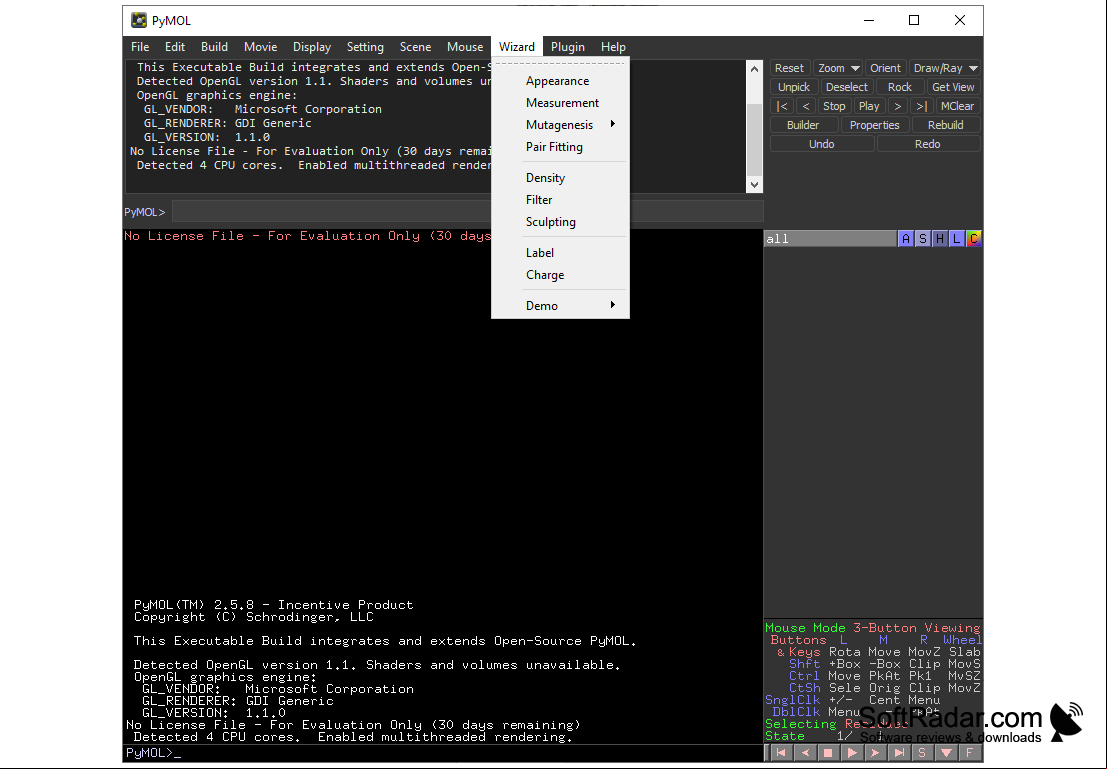Open the File menu
This screenshot has width=1107, height=769.
[140, 47]
